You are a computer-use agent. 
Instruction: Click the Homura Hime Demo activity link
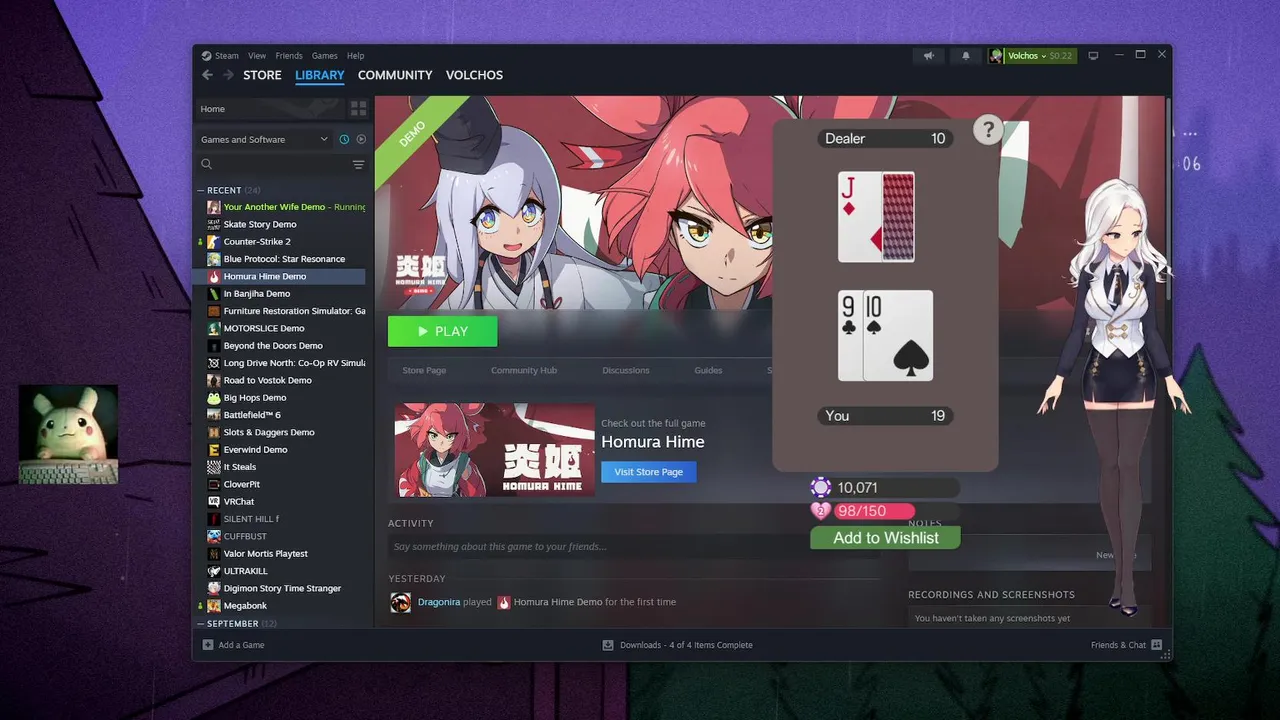(558, 602)
